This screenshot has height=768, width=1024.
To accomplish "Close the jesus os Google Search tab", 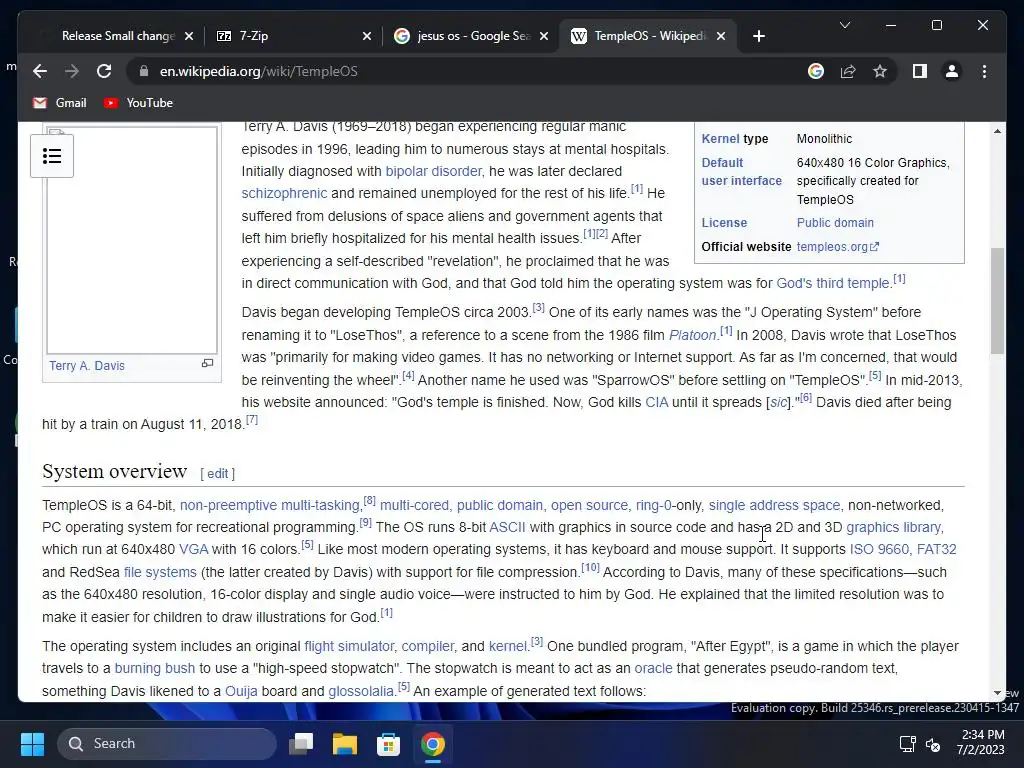I will click(544, 36).
